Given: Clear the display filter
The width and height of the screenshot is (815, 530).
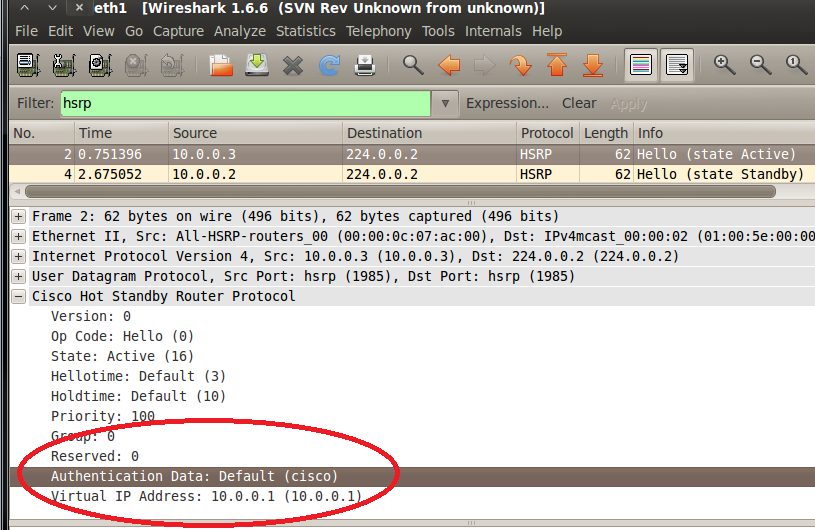Looking at the screenshot, I should pyautogui.click(x=579, y=103).
